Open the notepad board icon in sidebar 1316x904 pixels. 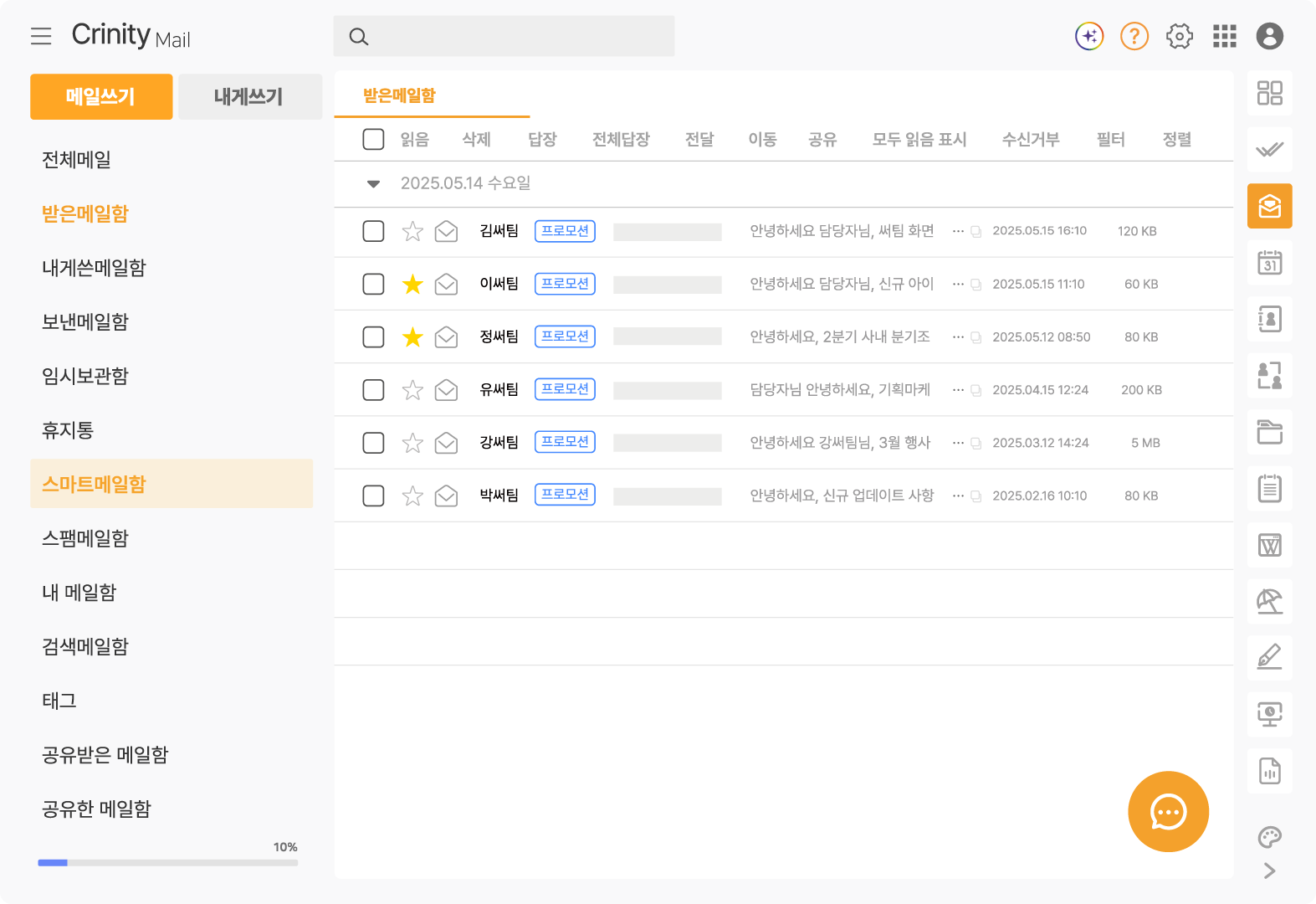pyautogui.click(x=1270, y=488)
